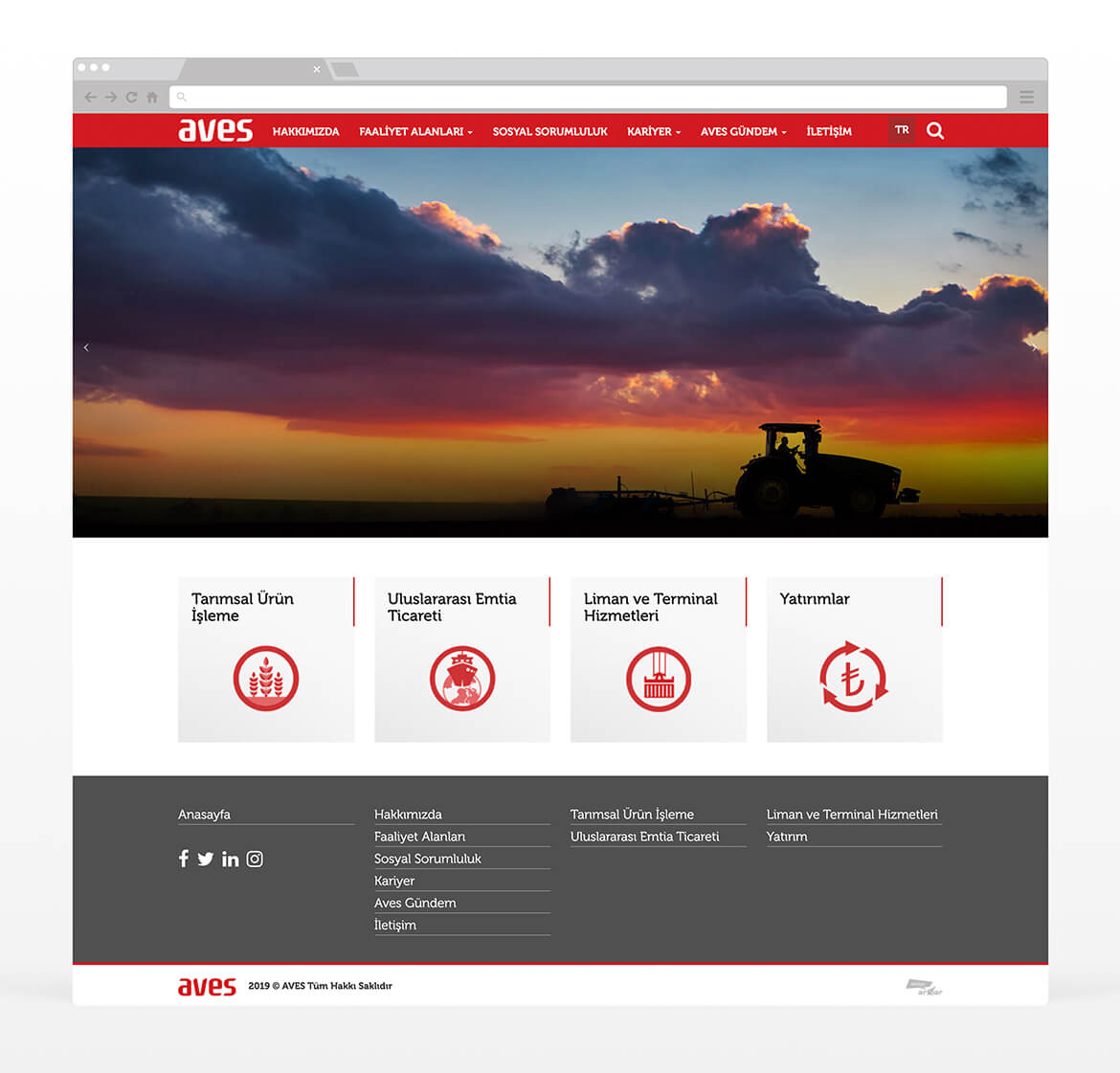Open the search magnifier in red navbar
The image size is (1120, 1073).
(935, 131)
